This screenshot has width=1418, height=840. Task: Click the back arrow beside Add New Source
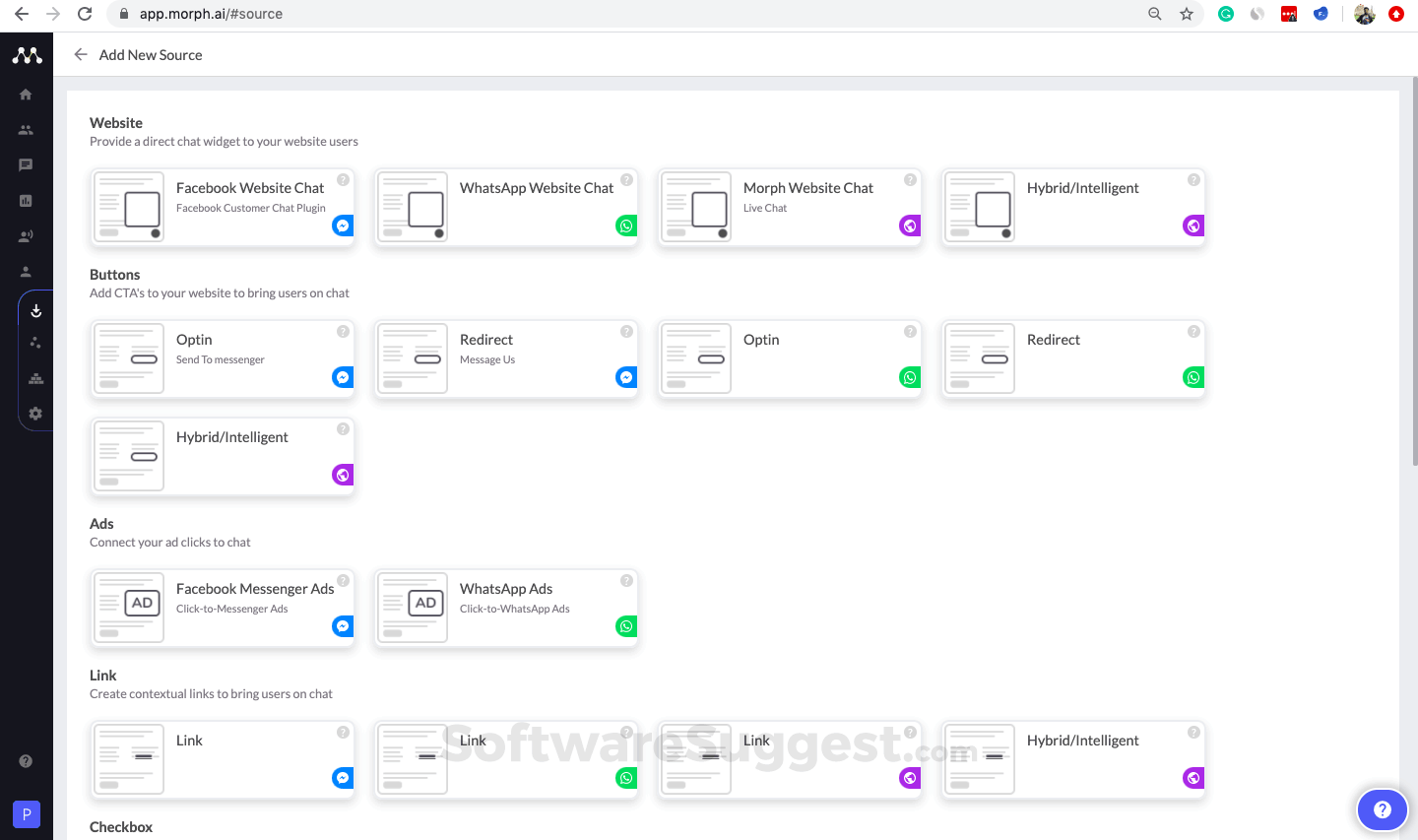(81, 55)
